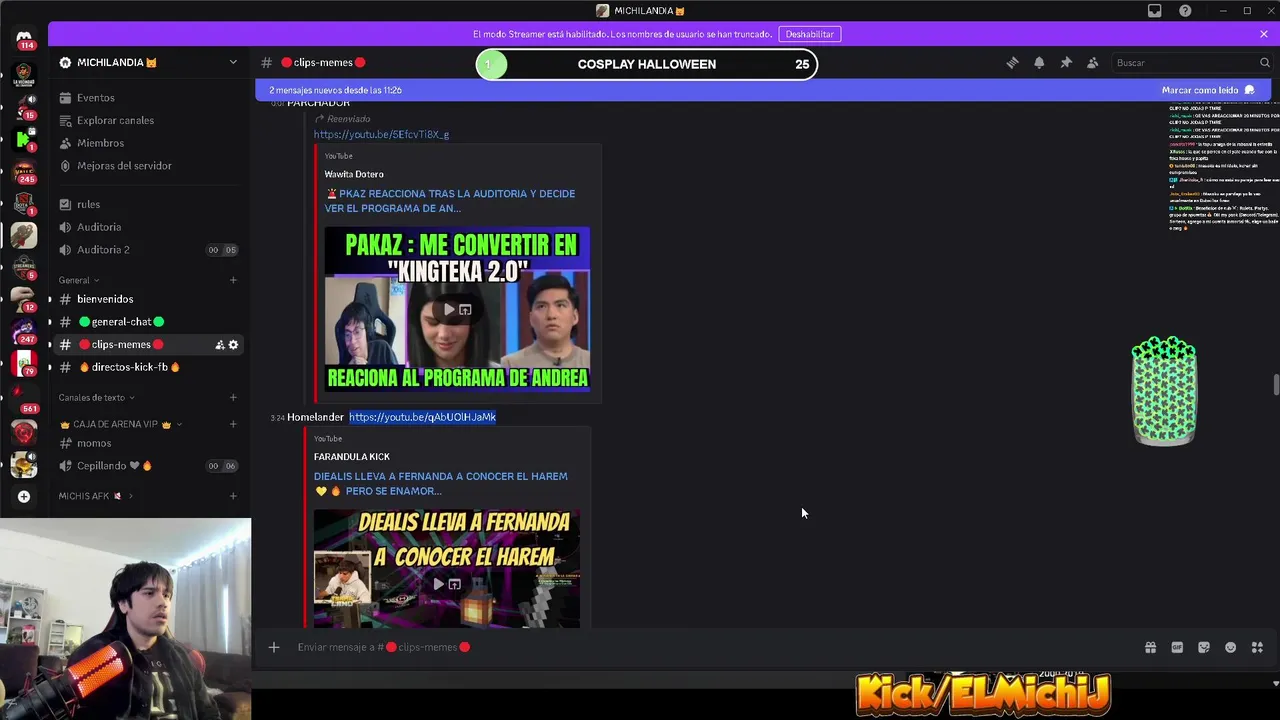Expand MICHILANDIA server dropdown menu

pos(233,62)
